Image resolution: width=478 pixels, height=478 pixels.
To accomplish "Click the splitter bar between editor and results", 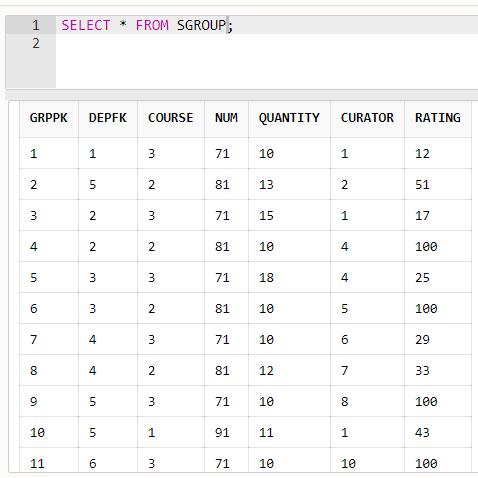I will click(x=242, y=95).
